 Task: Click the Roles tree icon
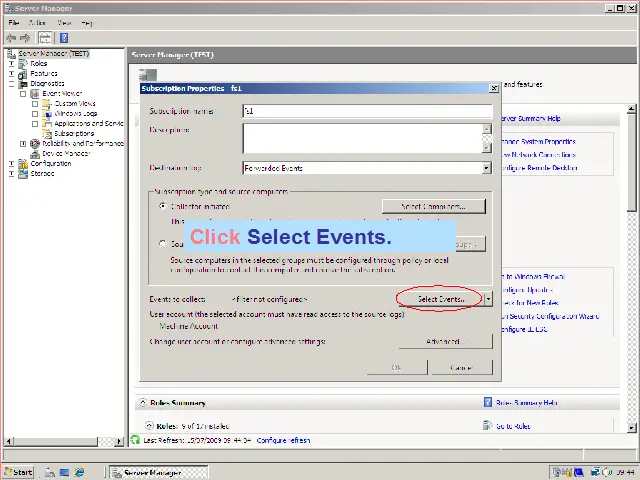click(23, 64)
